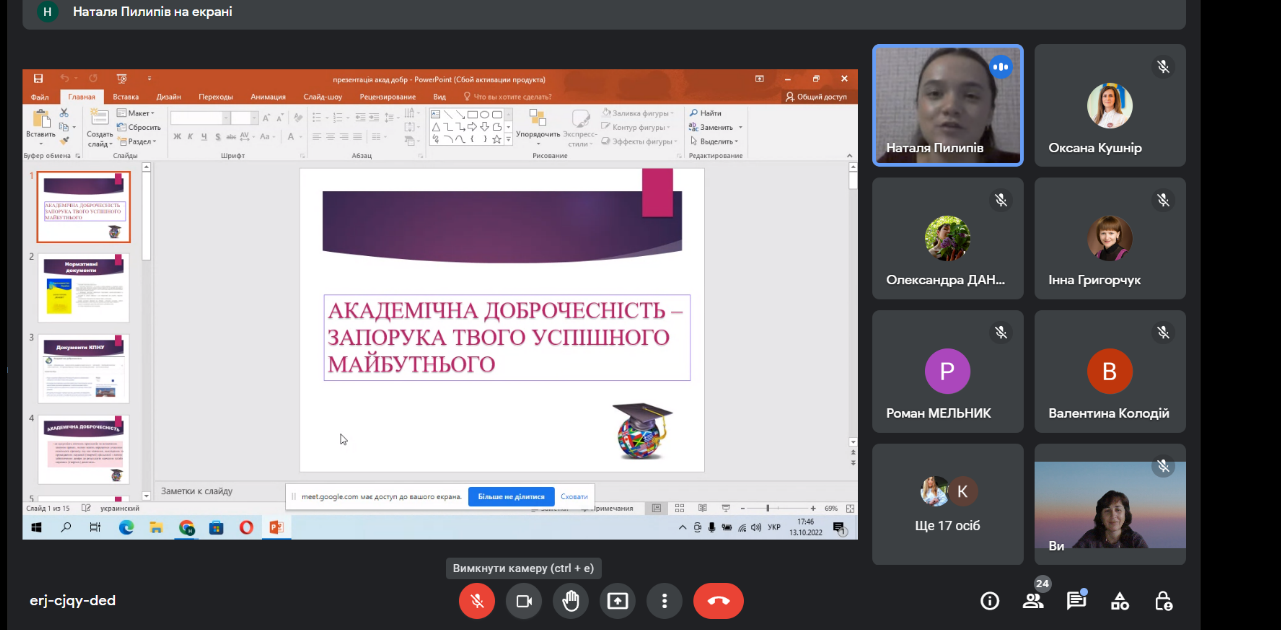
Task: Switch to the Вставка ribbon tab
Action: [126, 97]
